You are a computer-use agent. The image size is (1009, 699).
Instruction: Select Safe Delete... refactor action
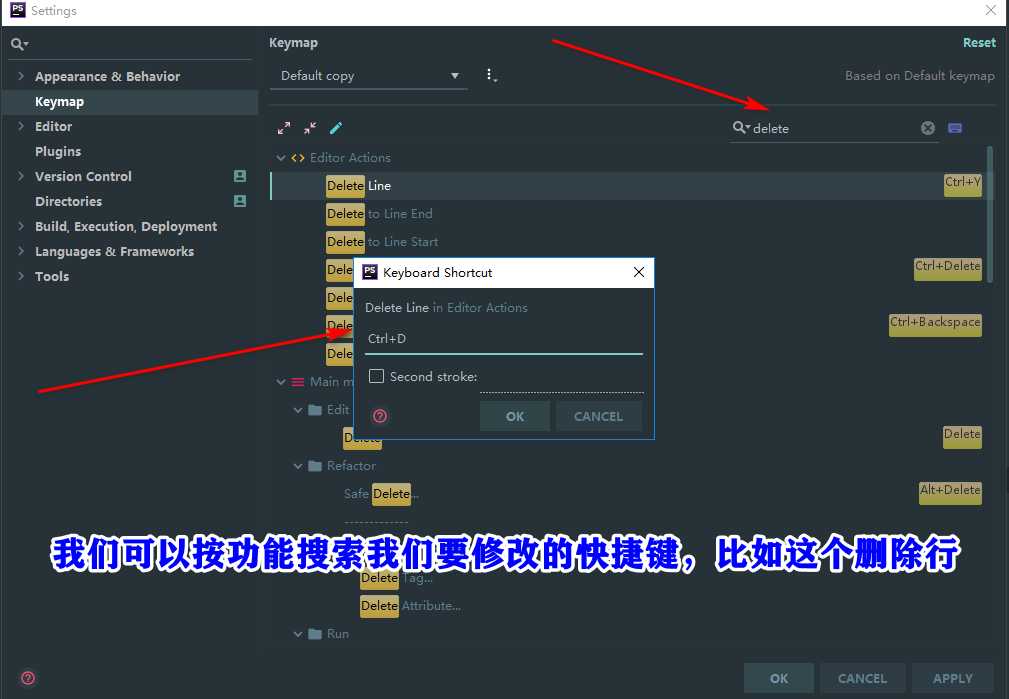[x=381, y=494]
